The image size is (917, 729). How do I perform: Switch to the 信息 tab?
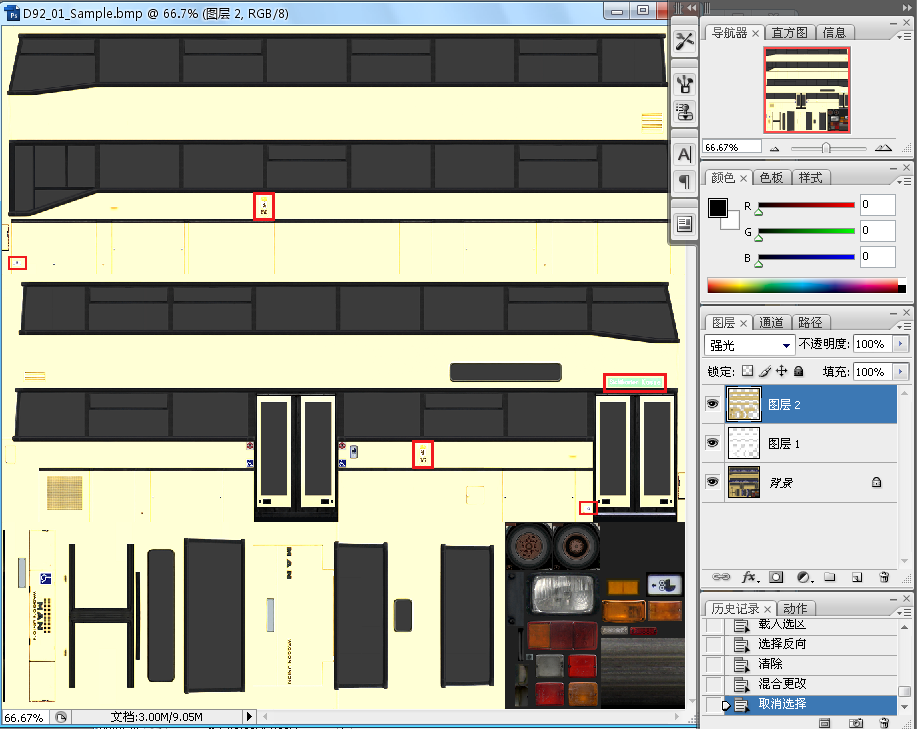tap(834, 33)
